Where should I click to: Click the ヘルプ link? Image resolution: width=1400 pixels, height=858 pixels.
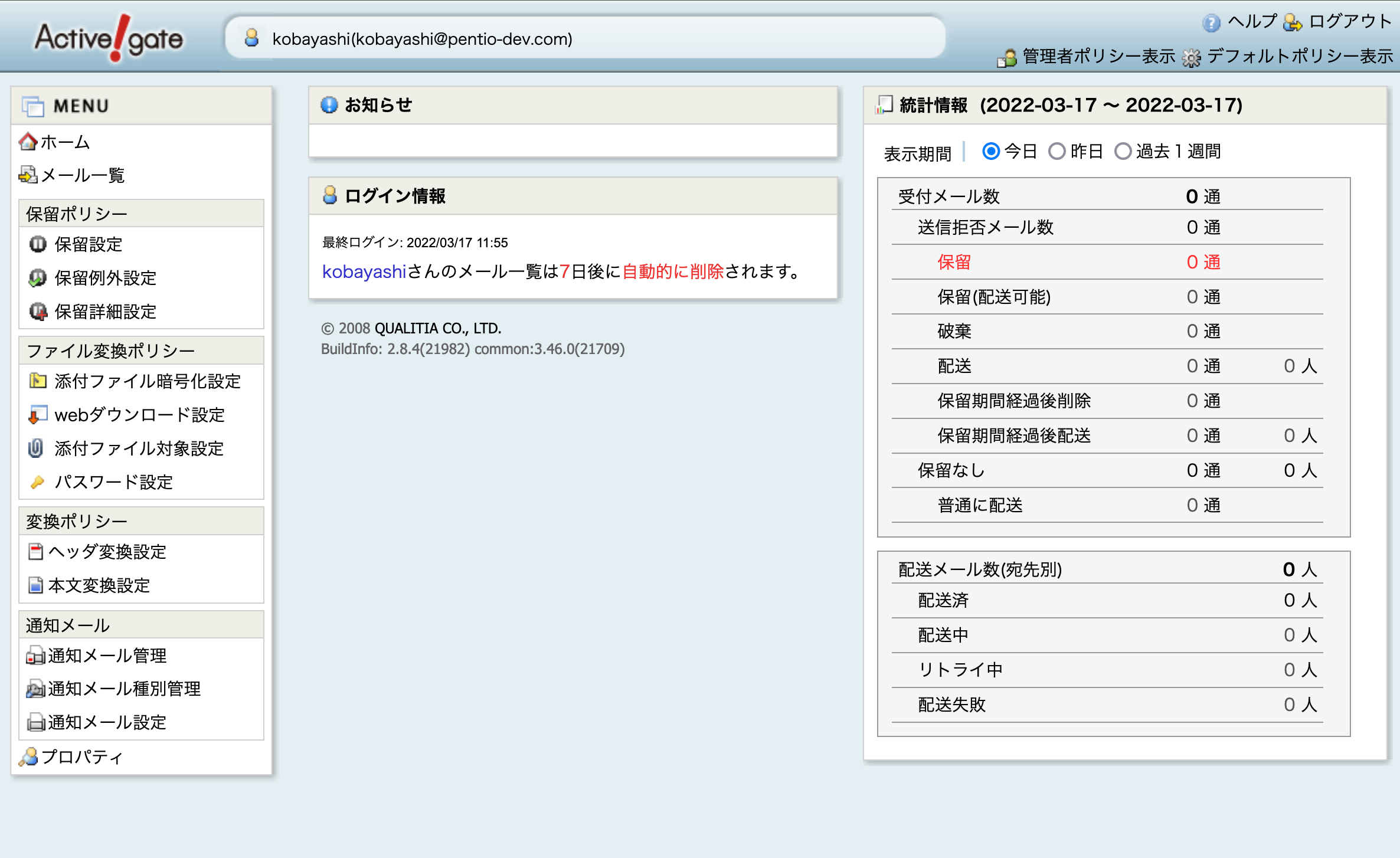tap(1252, 21)
